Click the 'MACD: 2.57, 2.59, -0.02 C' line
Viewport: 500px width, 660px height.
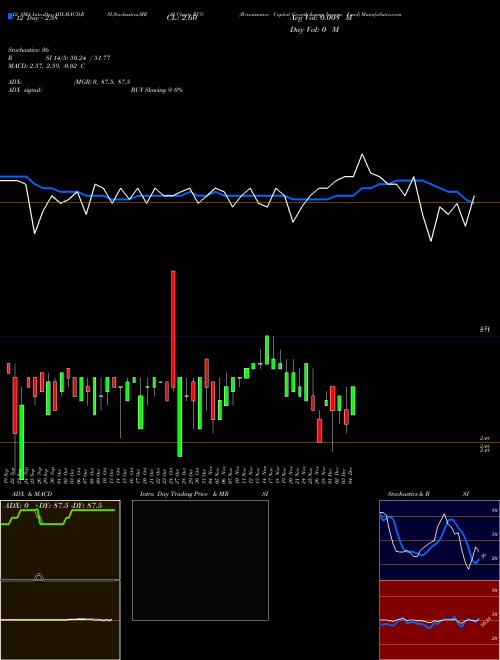[x=46, y=66]
